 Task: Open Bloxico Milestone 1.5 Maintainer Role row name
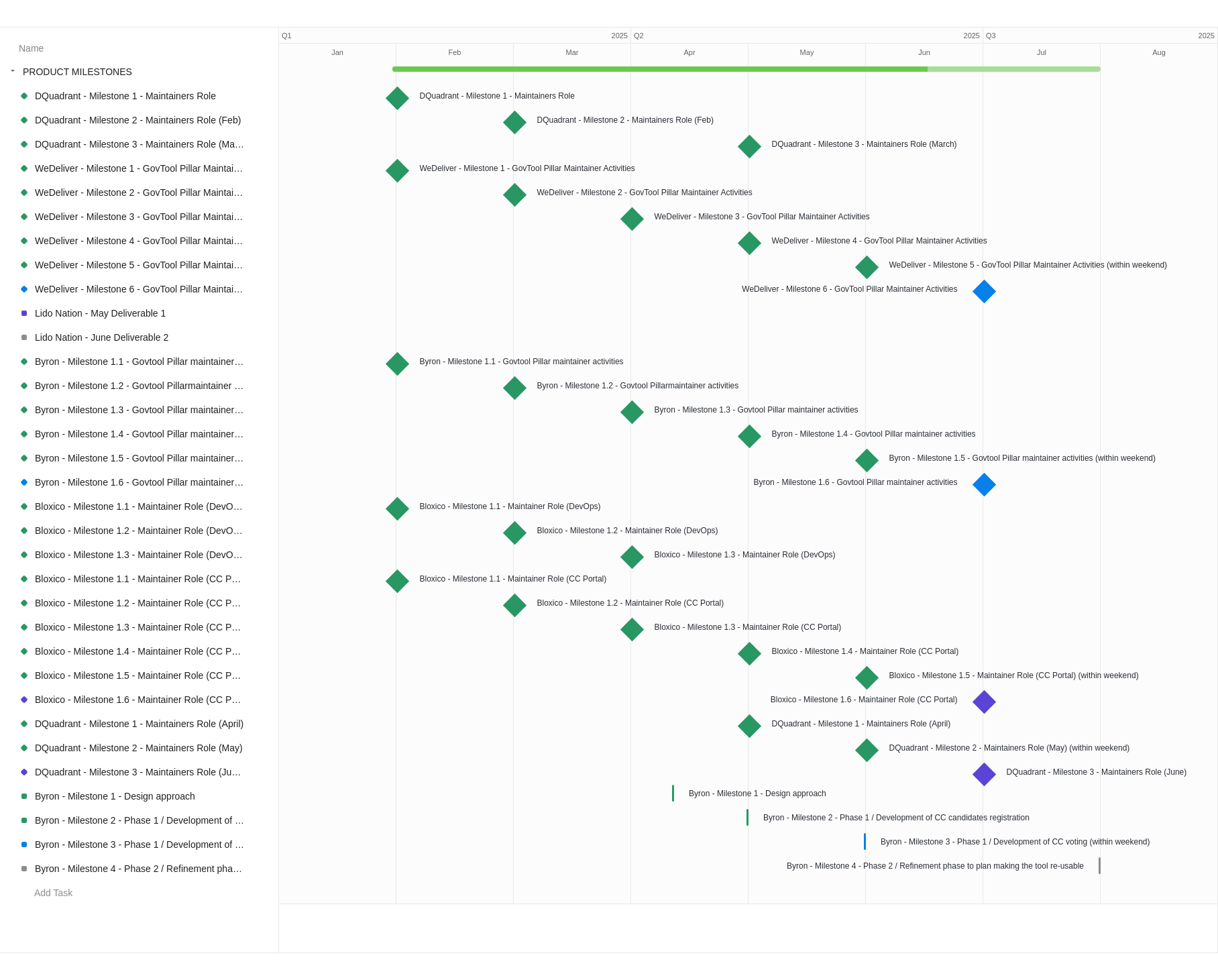coord(137,675)
